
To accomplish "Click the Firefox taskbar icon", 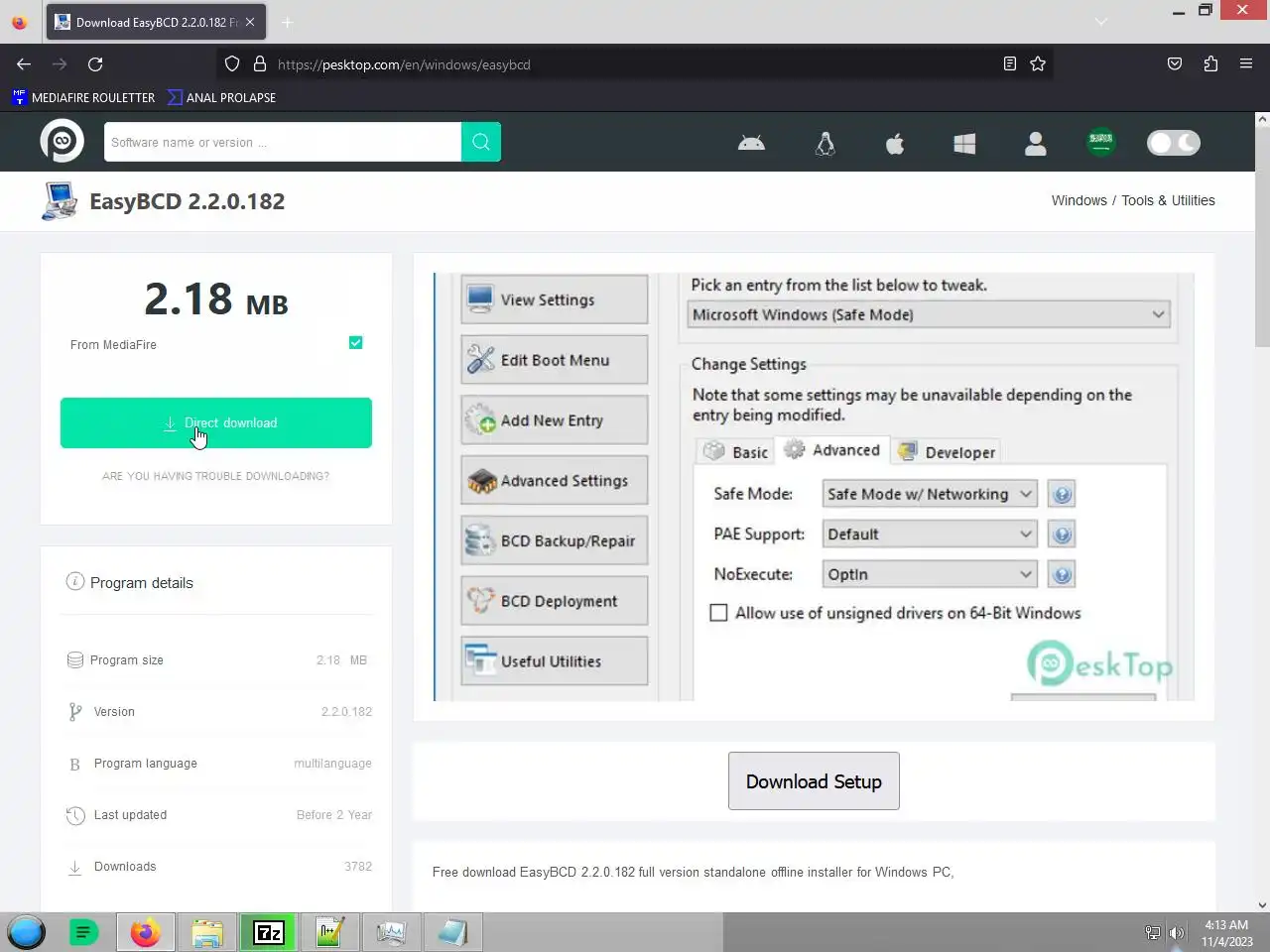I will click(146, 932).
